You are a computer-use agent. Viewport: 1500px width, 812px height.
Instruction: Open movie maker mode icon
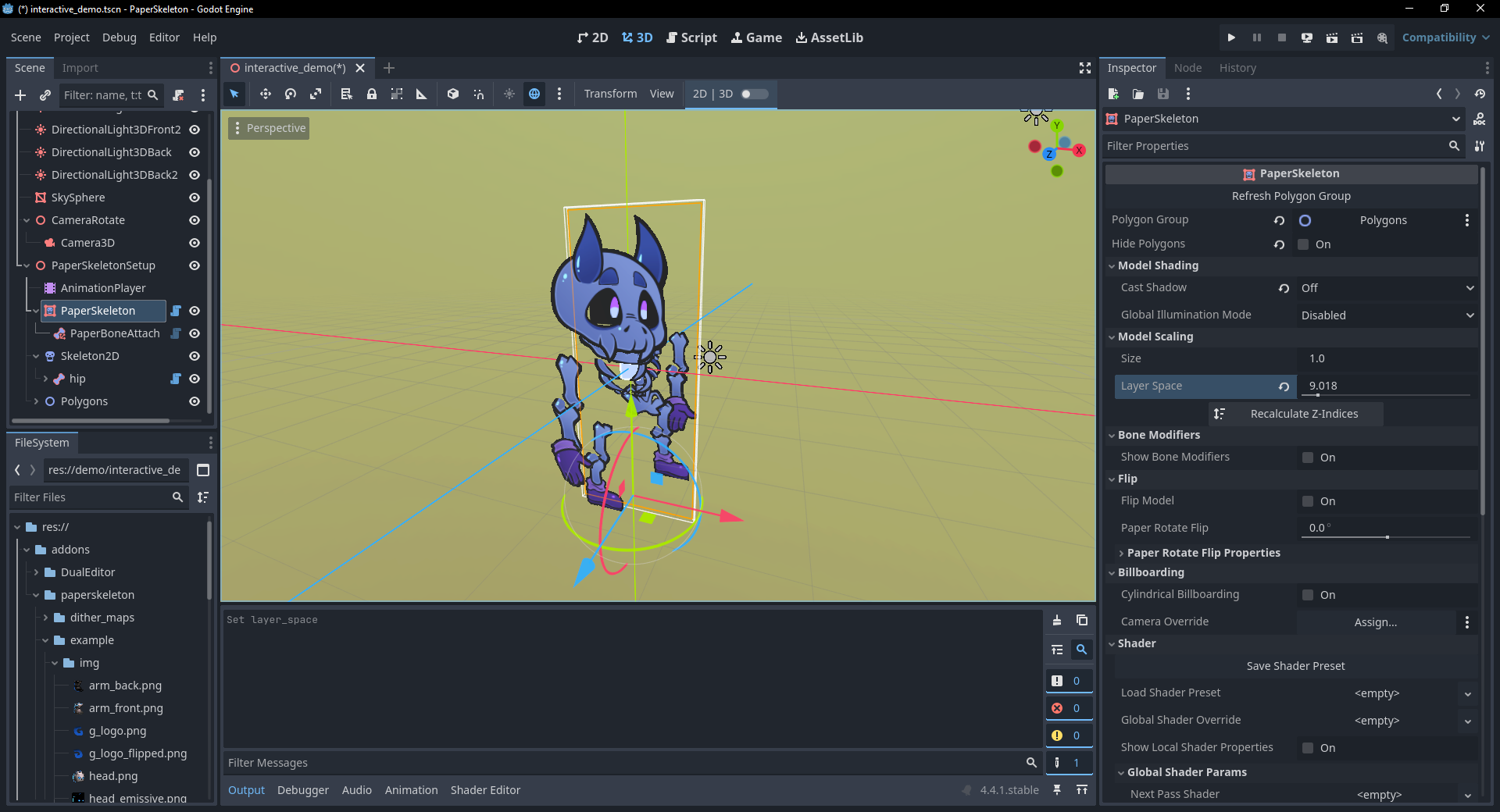click(1382, 37)
